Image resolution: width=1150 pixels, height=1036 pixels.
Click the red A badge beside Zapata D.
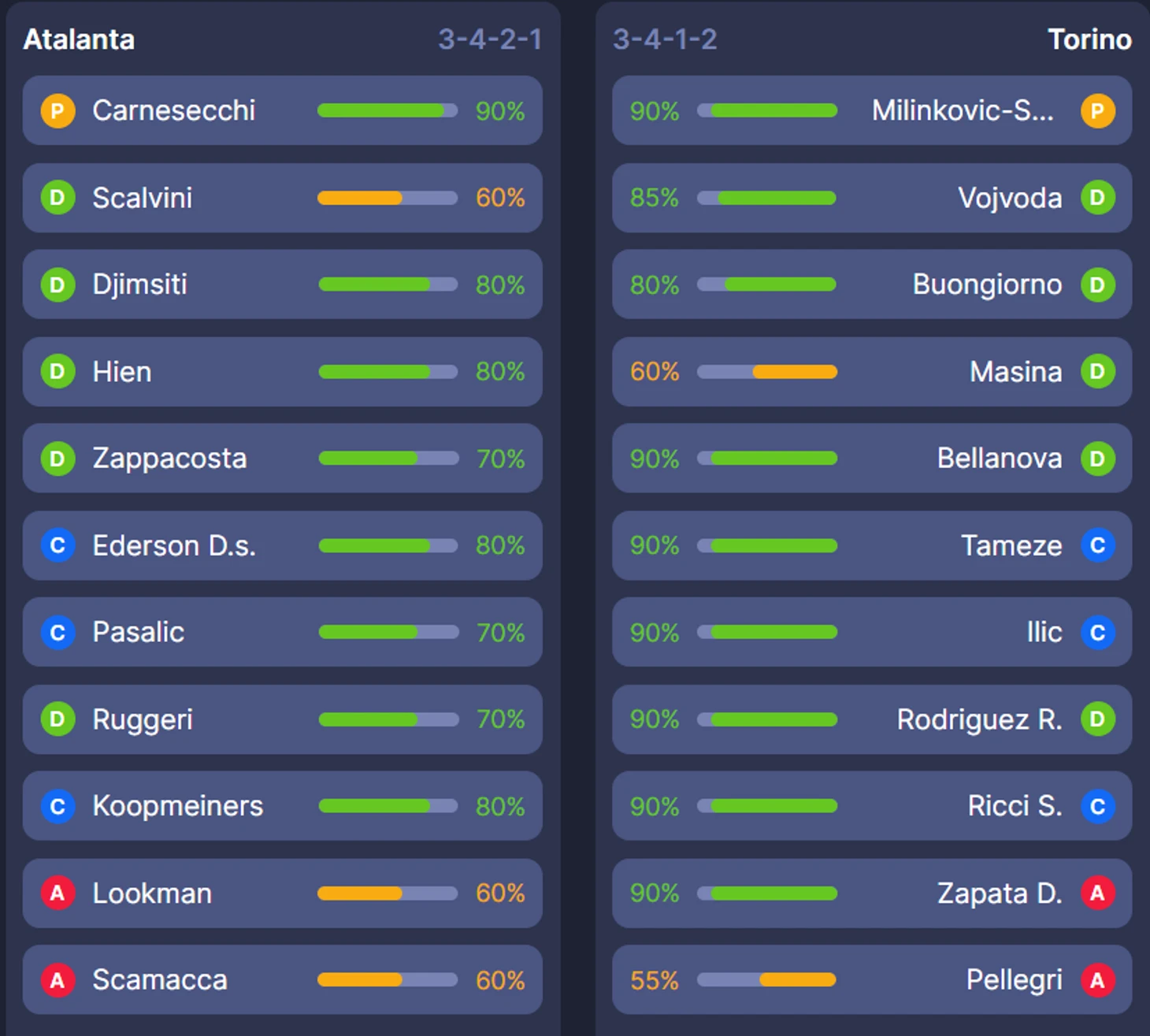tap(1097, 893)
